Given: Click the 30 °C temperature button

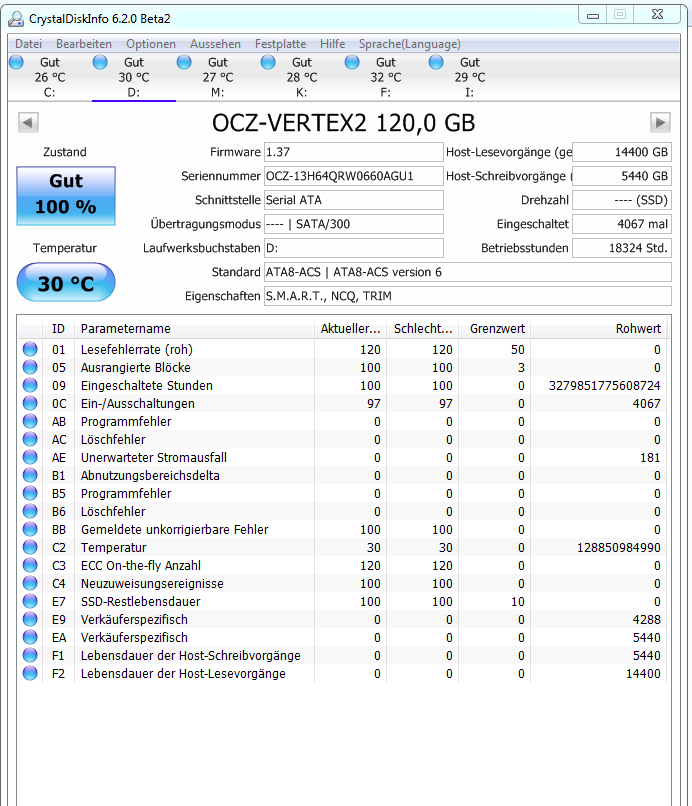Looking at the screenshot, I should (x=66, y=282).
